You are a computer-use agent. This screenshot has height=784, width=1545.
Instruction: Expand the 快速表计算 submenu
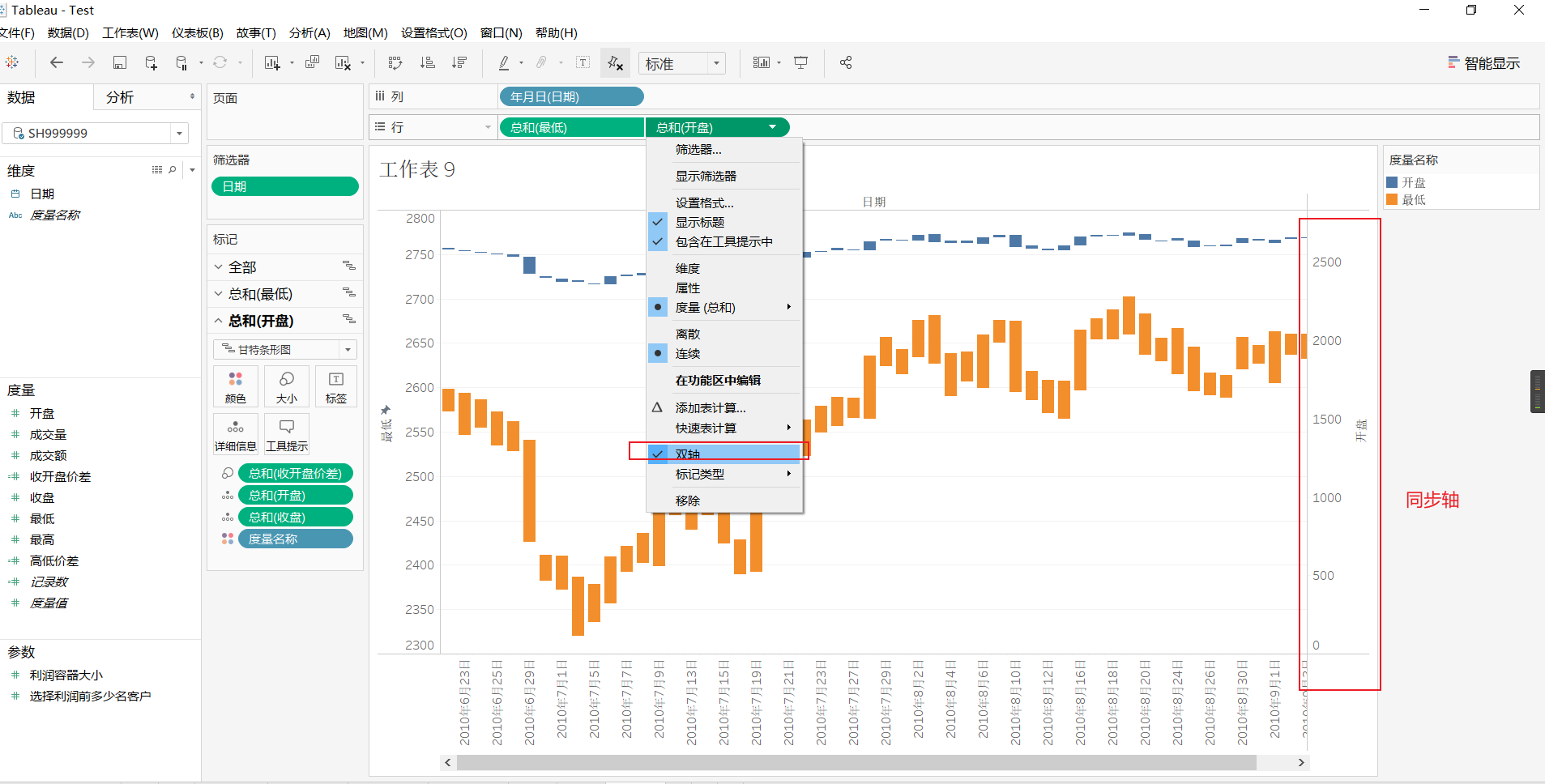[724, 428]
